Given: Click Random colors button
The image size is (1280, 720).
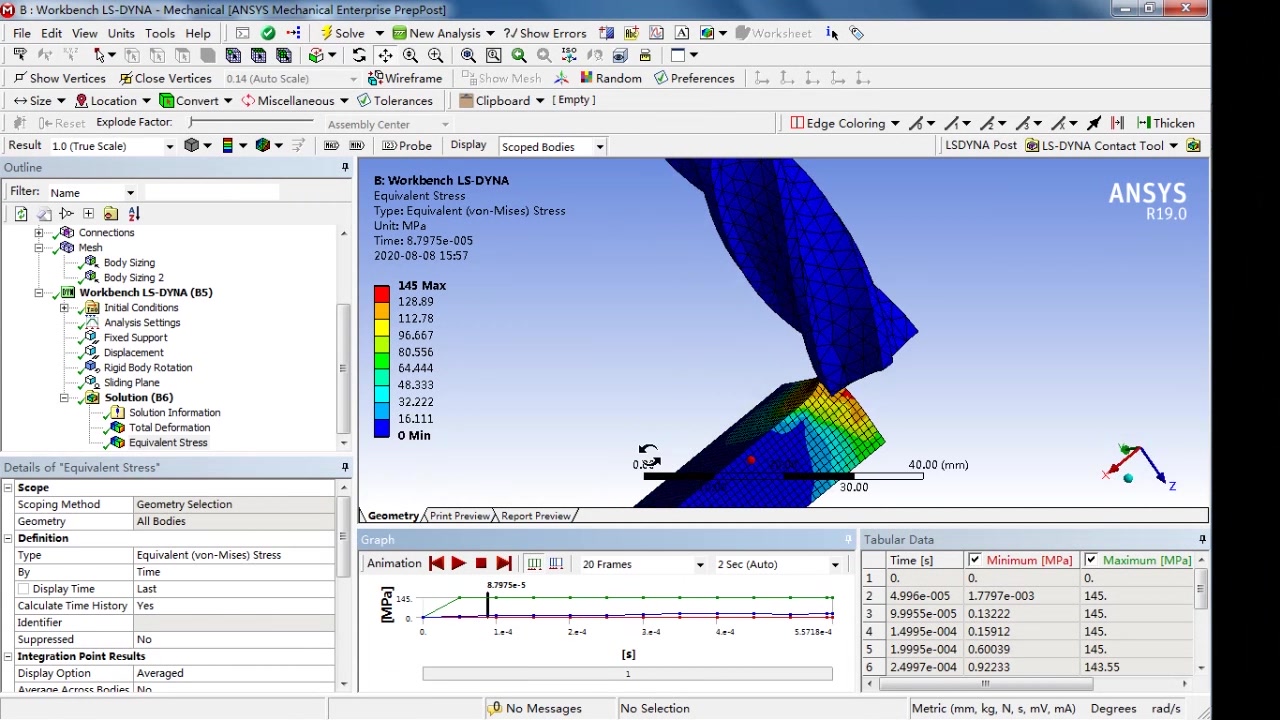Looking at the screenshot, I should (x=610, y=78).
